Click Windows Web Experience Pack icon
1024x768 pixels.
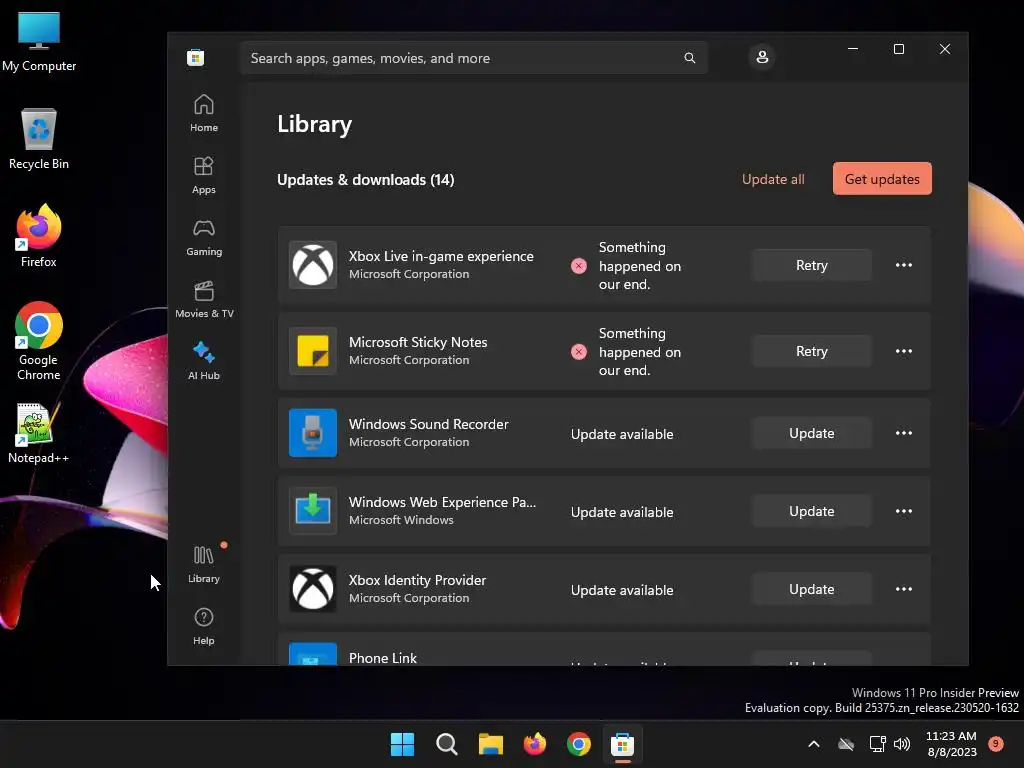[313, 511]
